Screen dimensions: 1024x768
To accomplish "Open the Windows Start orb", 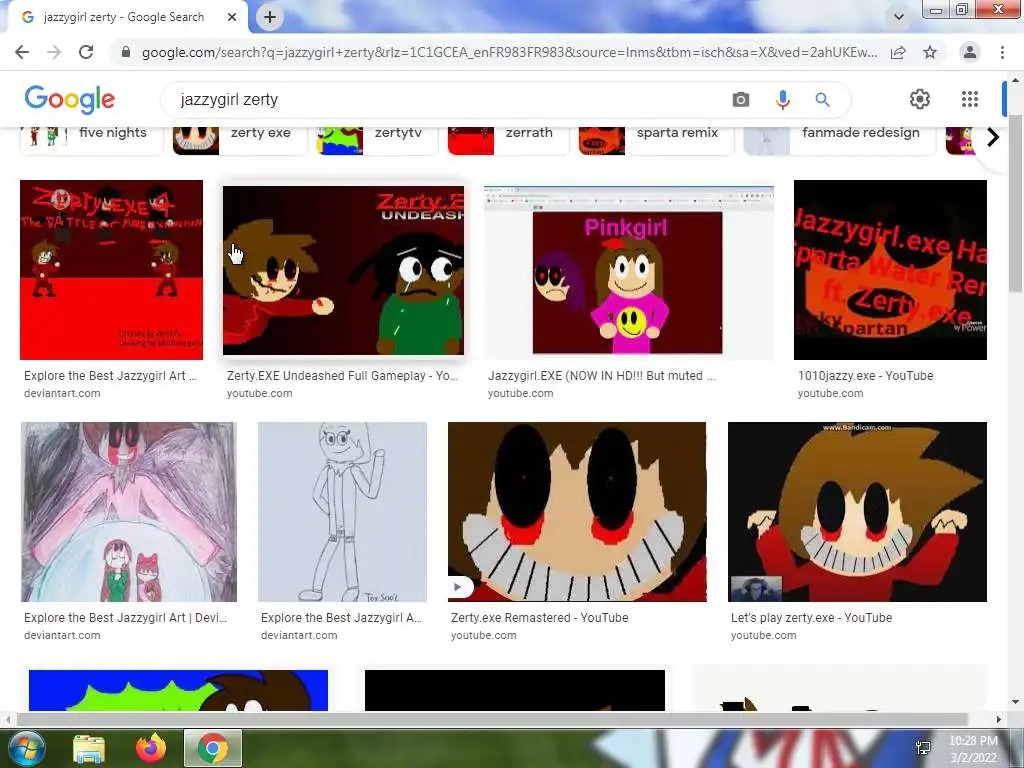I will pos(25,748).
